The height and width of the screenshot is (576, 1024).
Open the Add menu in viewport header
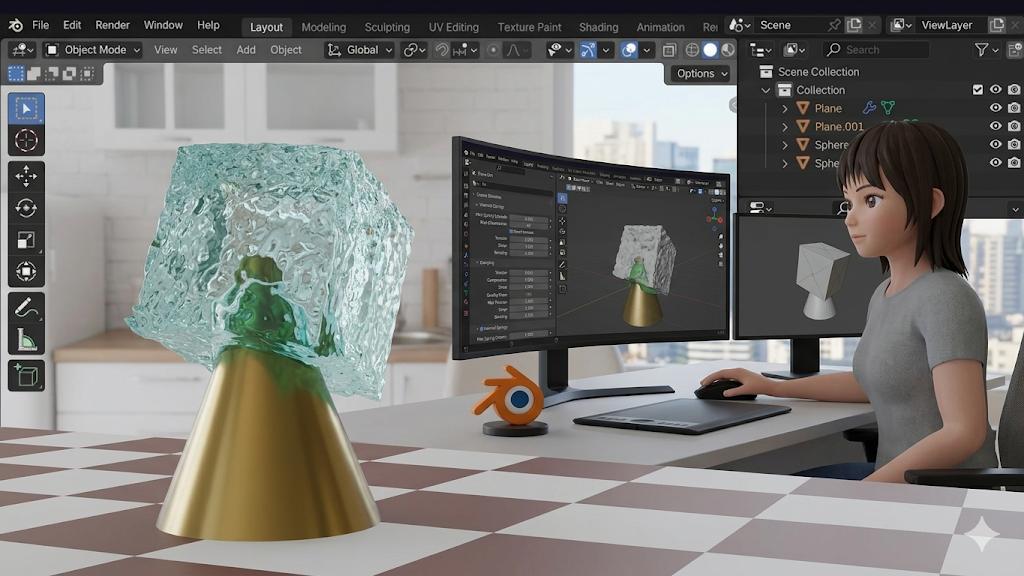[246, 50]
